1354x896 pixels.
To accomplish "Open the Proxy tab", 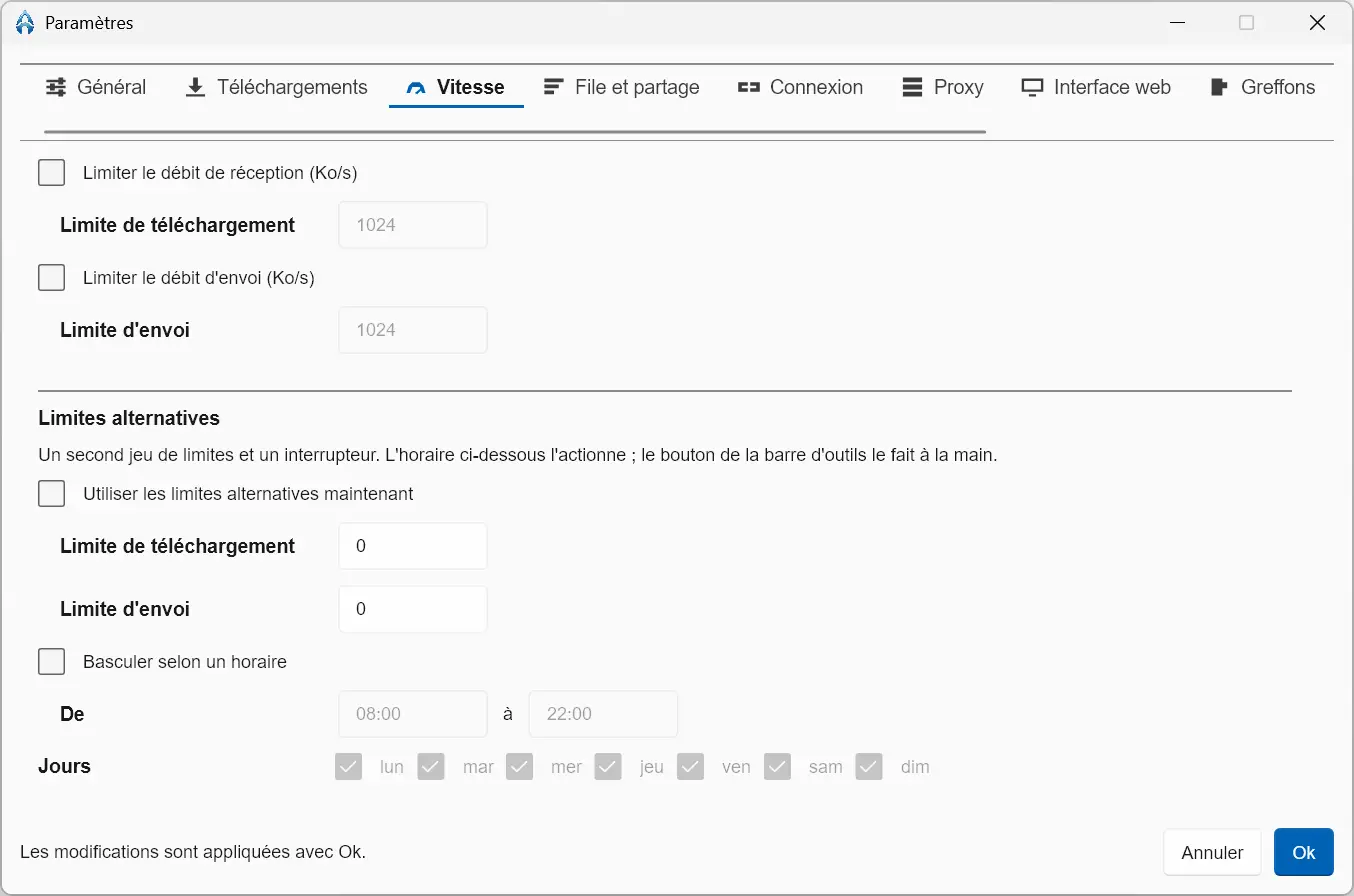I will (x=943, y=87).
